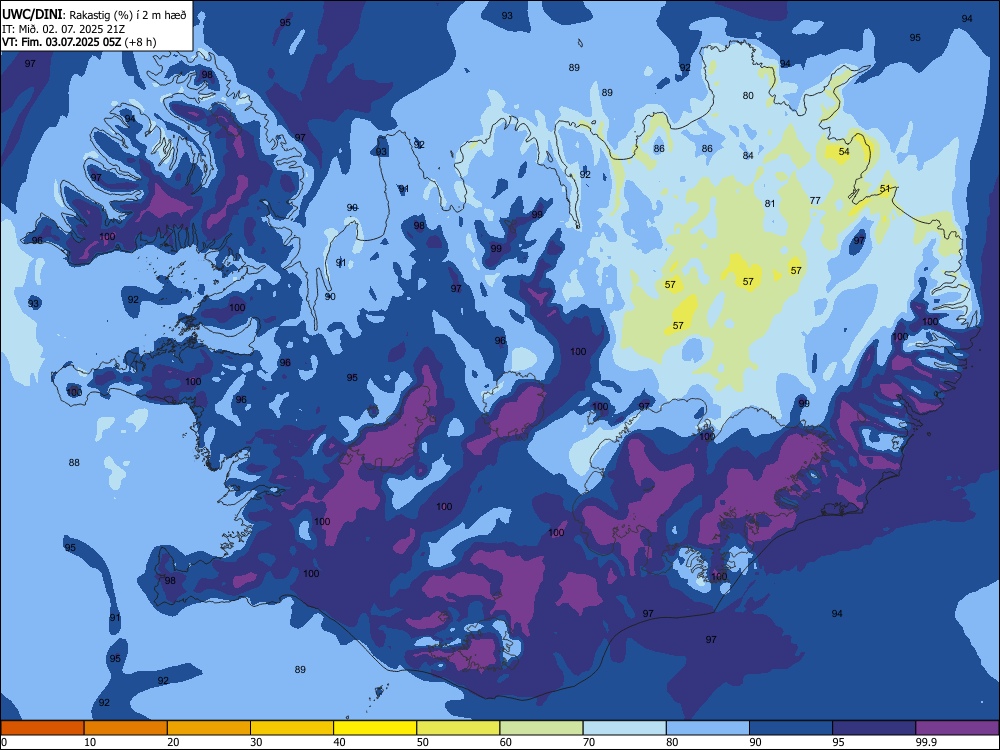Pick the 60–70 pale green legend segment

541,728
